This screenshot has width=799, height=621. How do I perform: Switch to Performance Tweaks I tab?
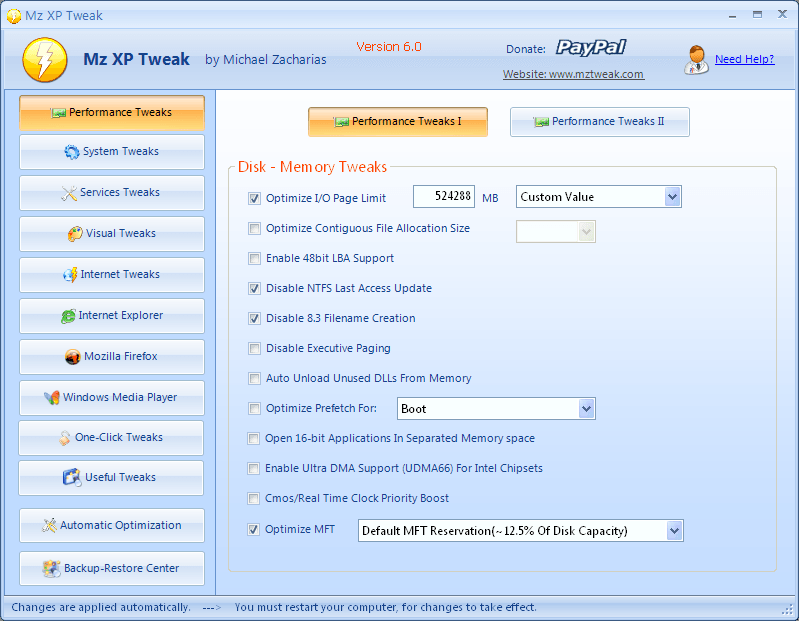tap(398, 122)
